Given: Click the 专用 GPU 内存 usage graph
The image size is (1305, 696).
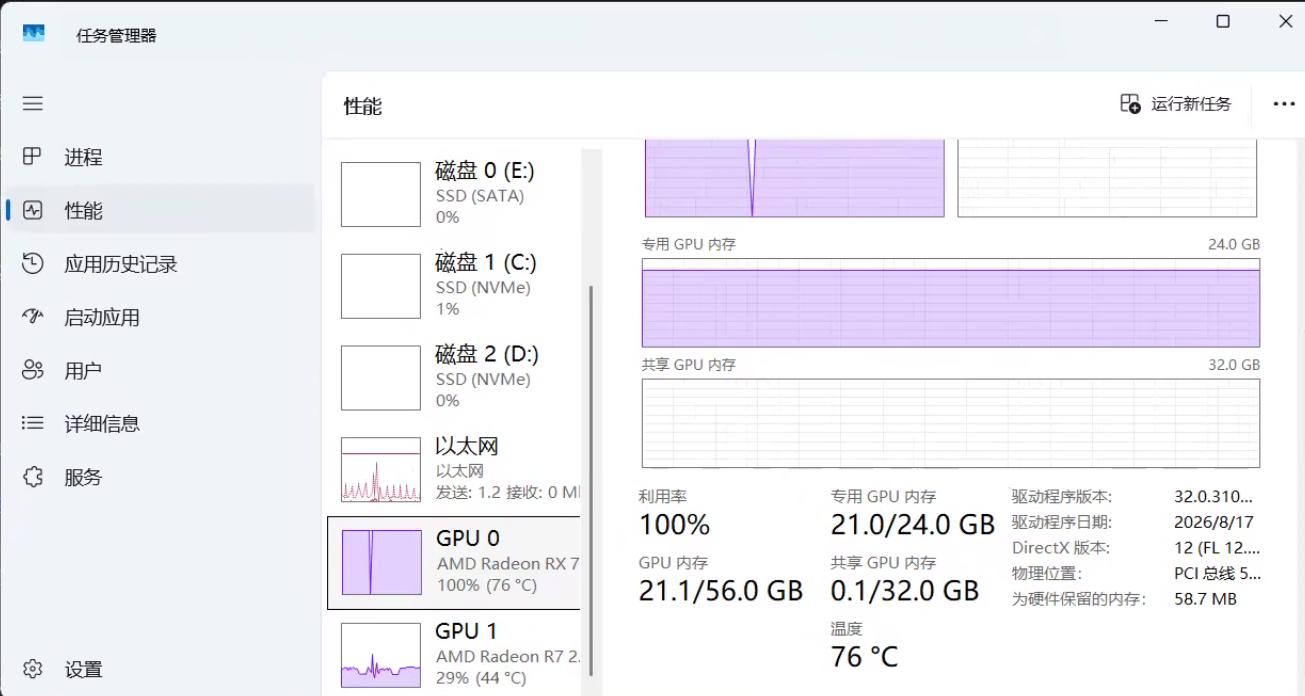Looking at the screenshot, I should (x=951, y=302).
